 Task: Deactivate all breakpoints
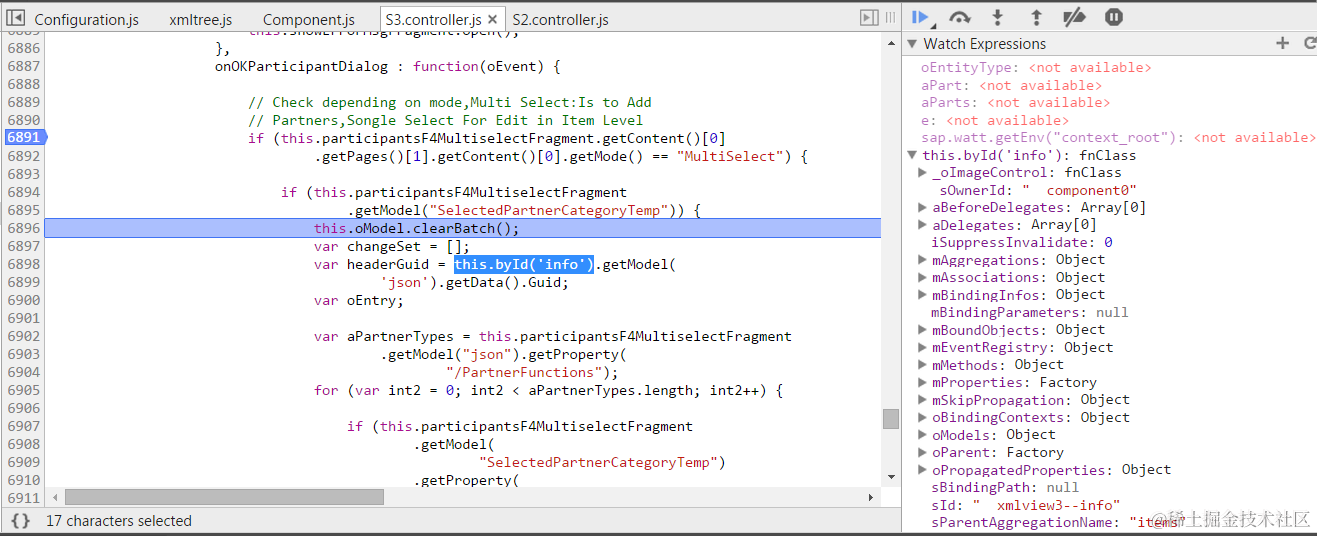pos(1074,18)
